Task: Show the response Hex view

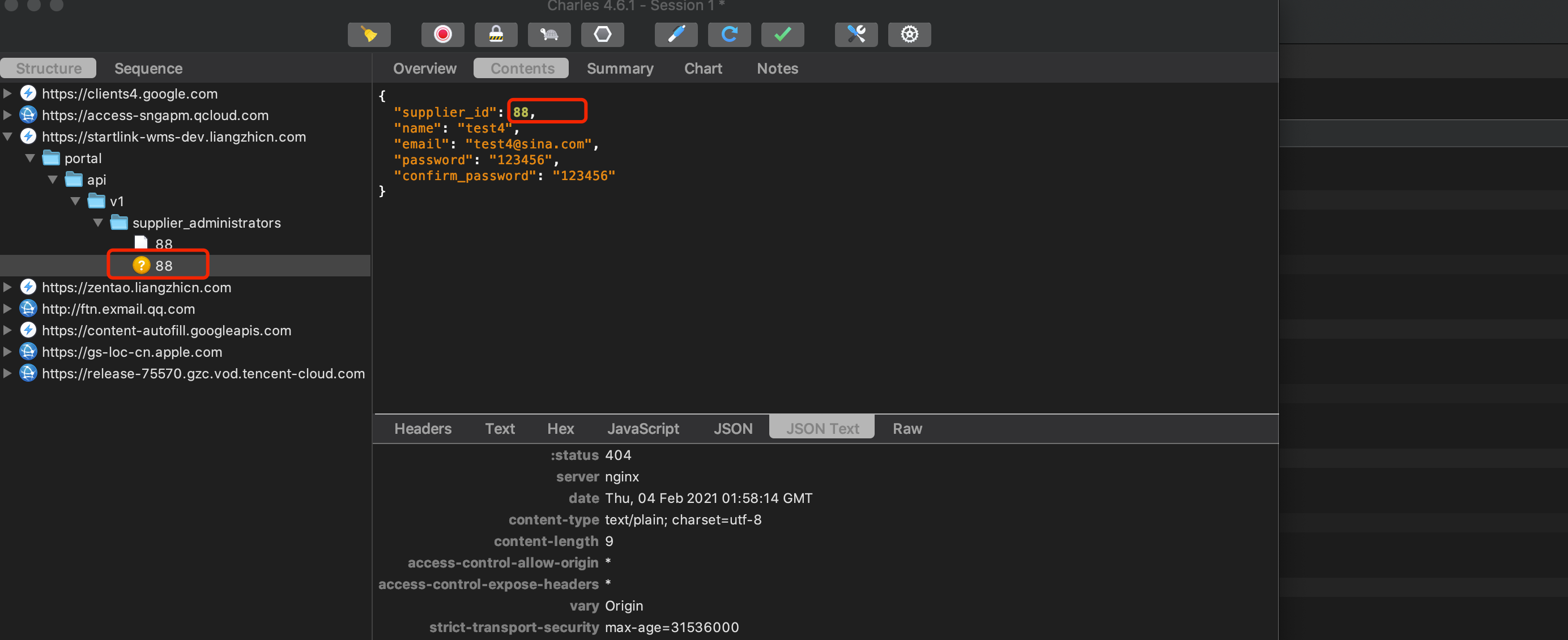Action: pyautogui.click(x=561, y=428)
